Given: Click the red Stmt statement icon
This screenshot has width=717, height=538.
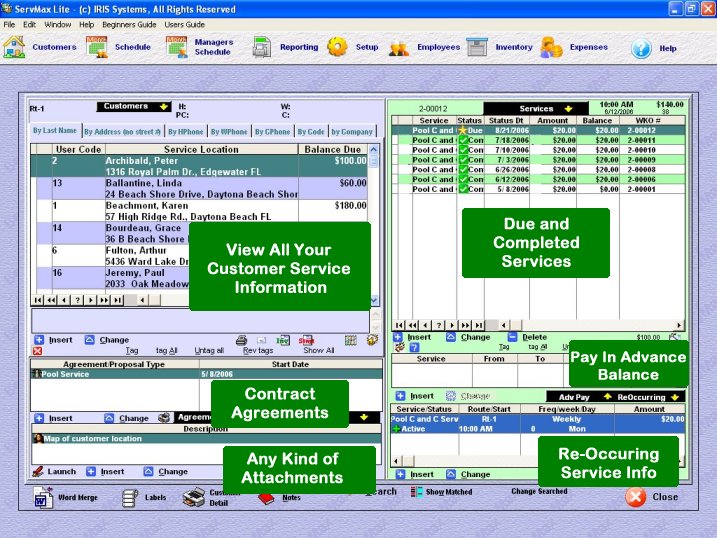Looking at the screenshot, I should pos(306,340).
